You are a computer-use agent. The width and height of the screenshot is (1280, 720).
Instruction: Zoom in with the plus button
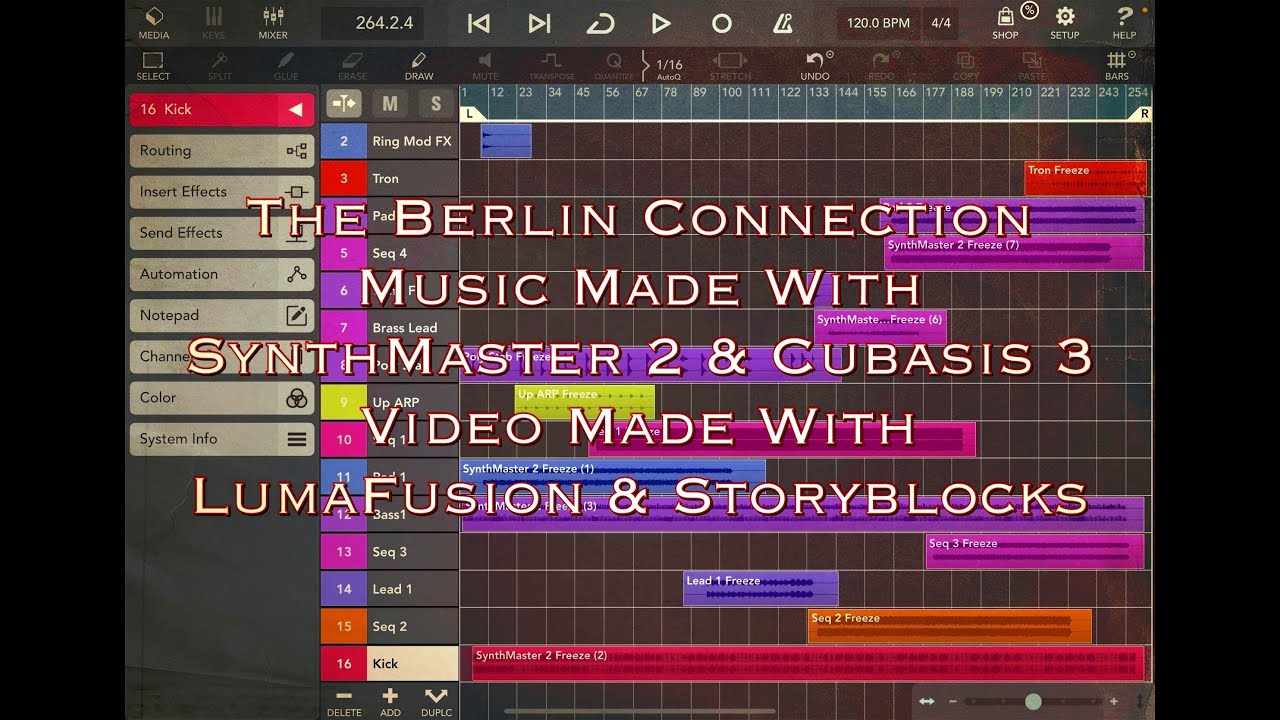(x=1114, y=702)
